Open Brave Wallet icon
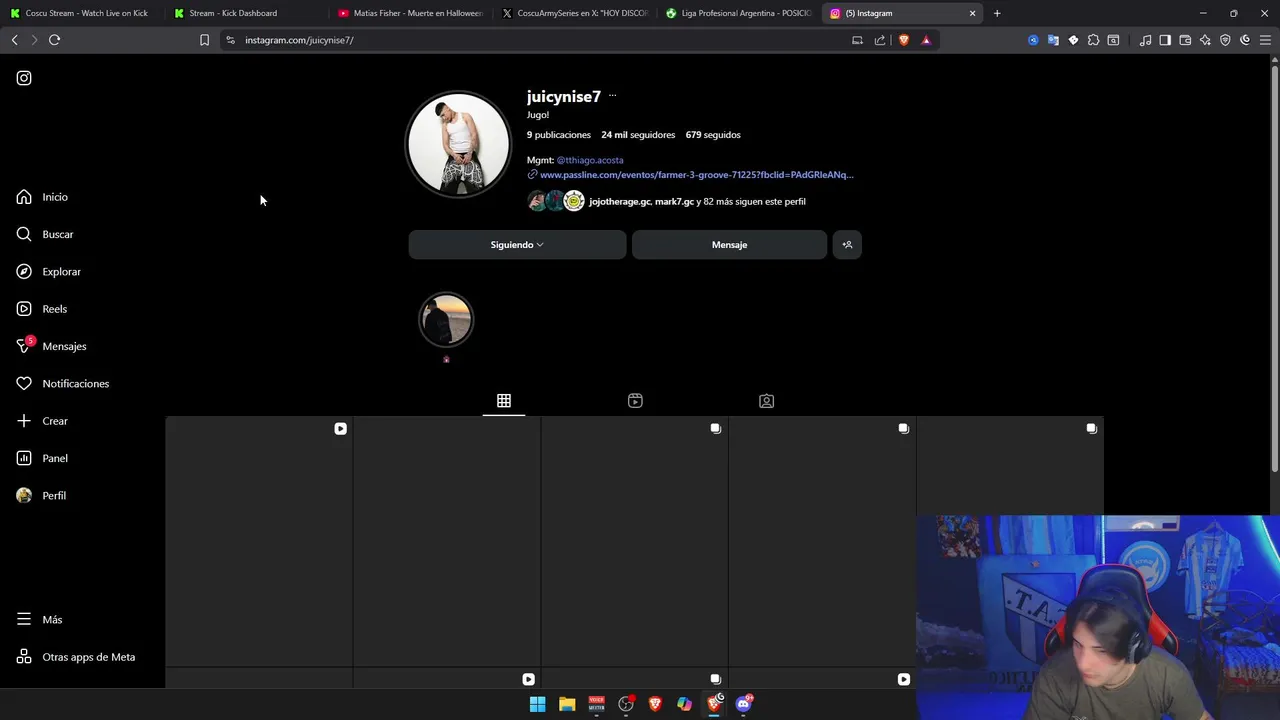This screenshot has width=1280, height=720. click(x=1185, y=40)
